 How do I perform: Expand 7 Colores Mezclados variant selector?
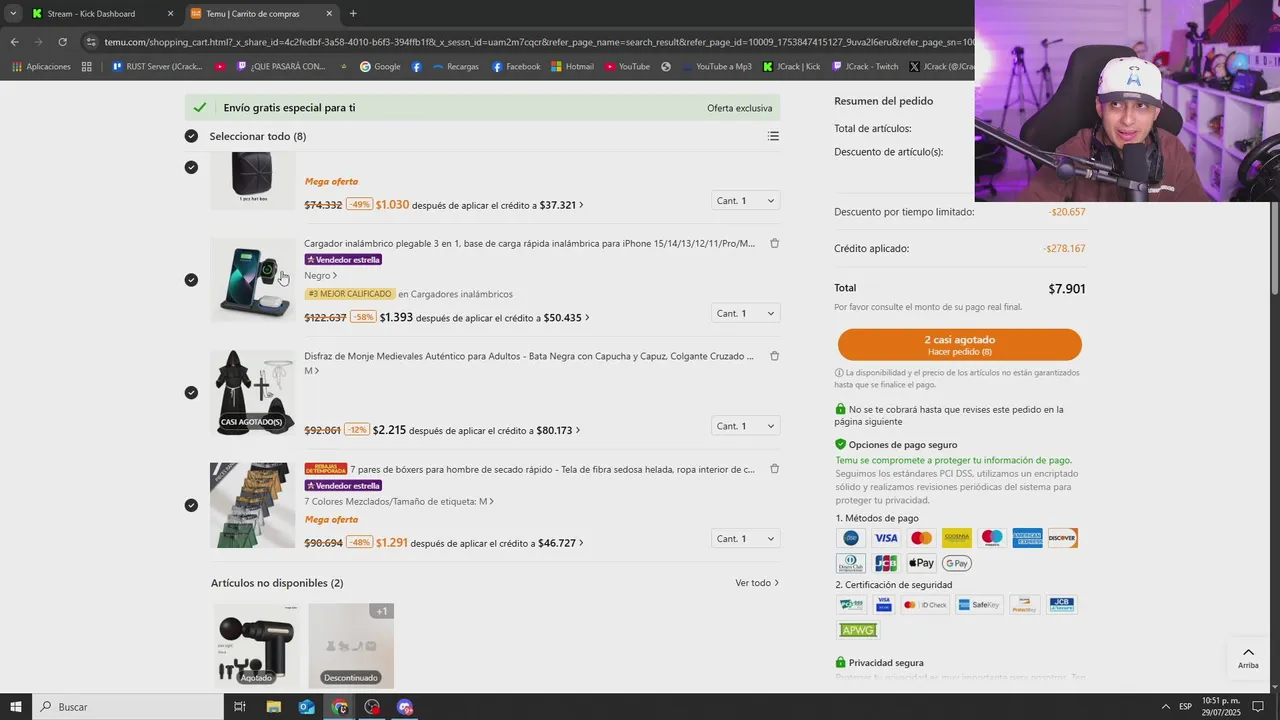click(x=399, y=501)
